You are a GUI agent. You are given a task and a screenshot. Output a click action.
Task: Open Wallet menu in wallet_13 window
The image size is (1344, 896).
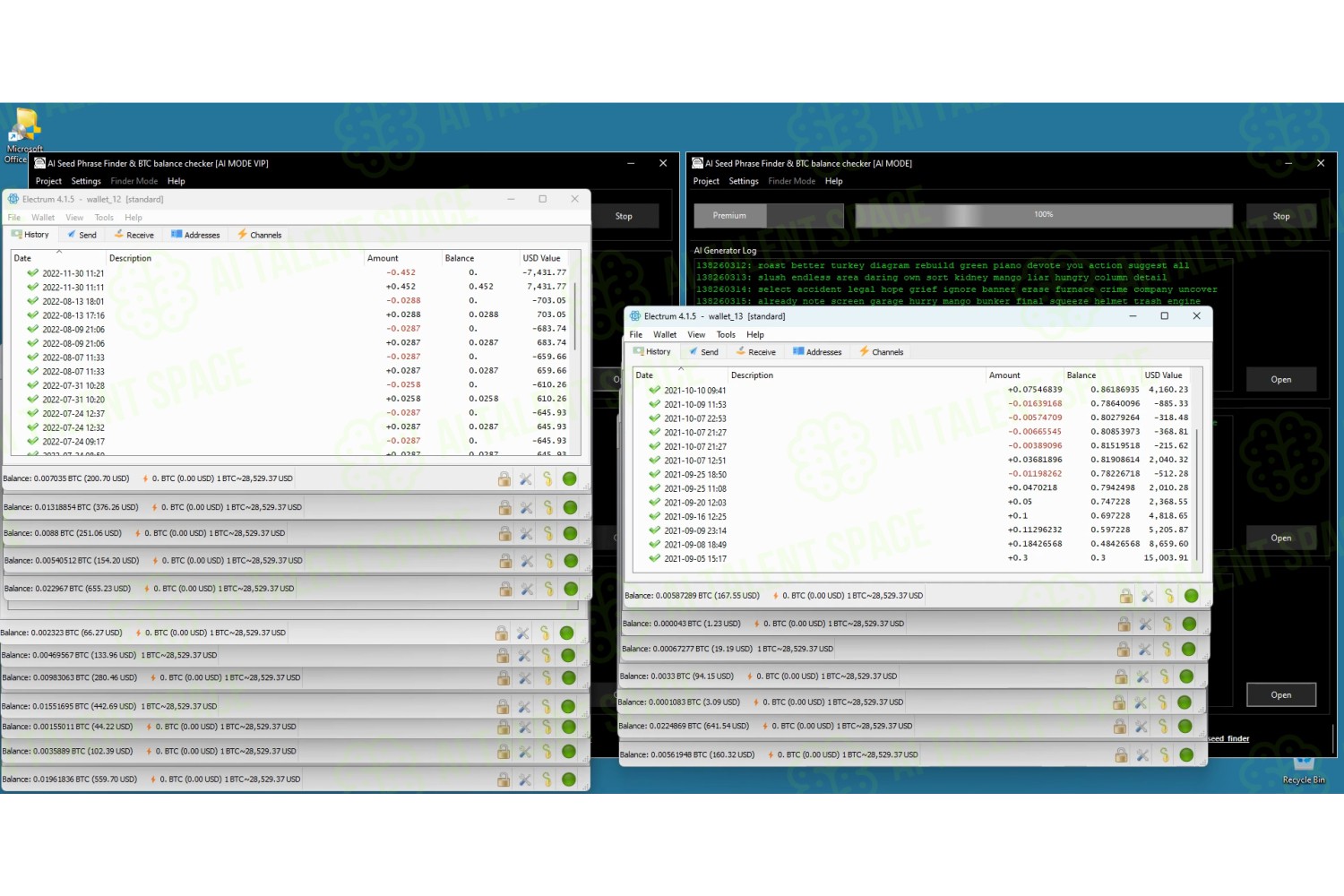pyautogui.click(x=665, y=335)
